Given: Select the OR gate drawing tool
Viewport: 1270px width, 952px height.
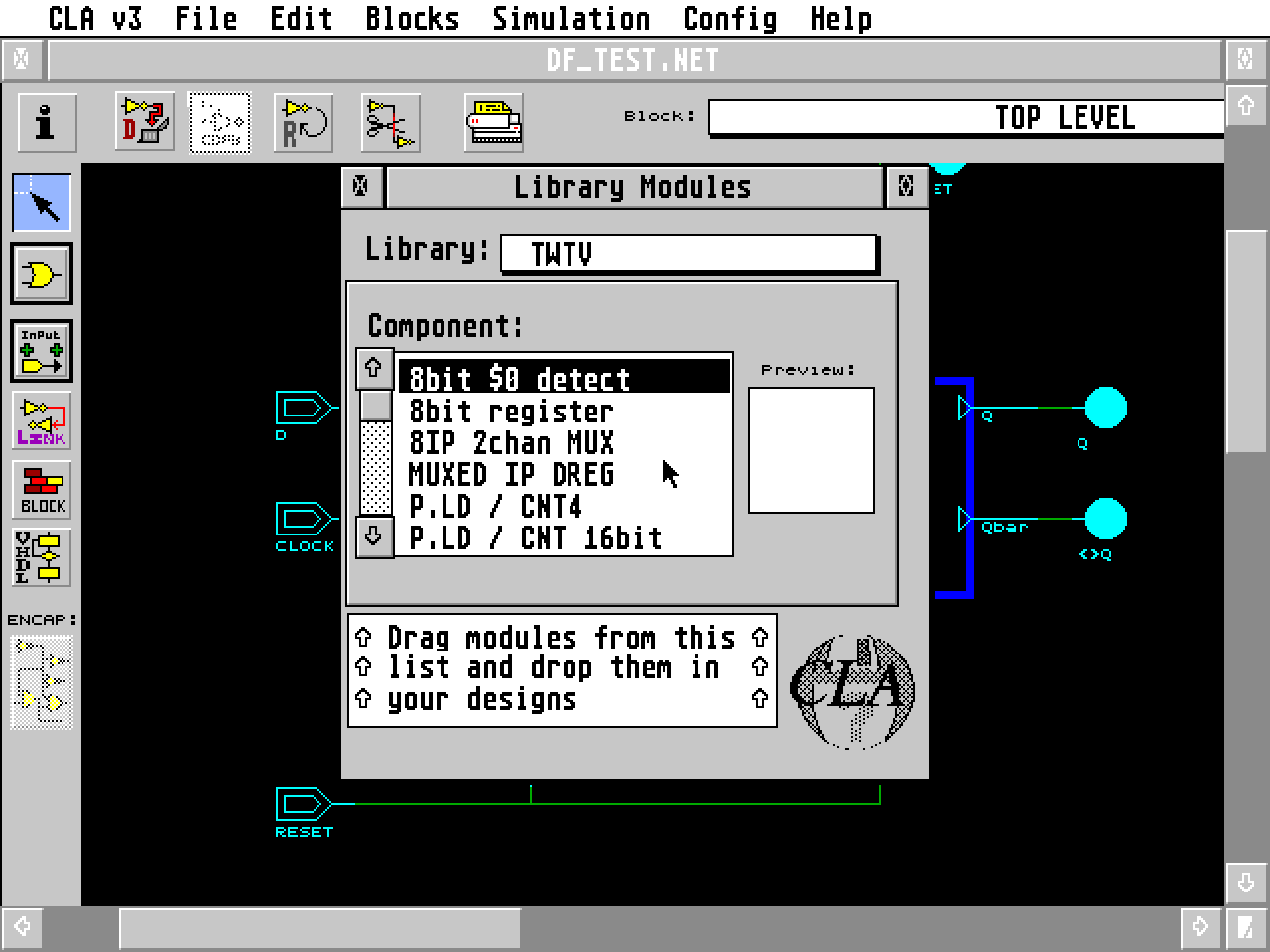Looking at the screenshot, I should point(41,275).
